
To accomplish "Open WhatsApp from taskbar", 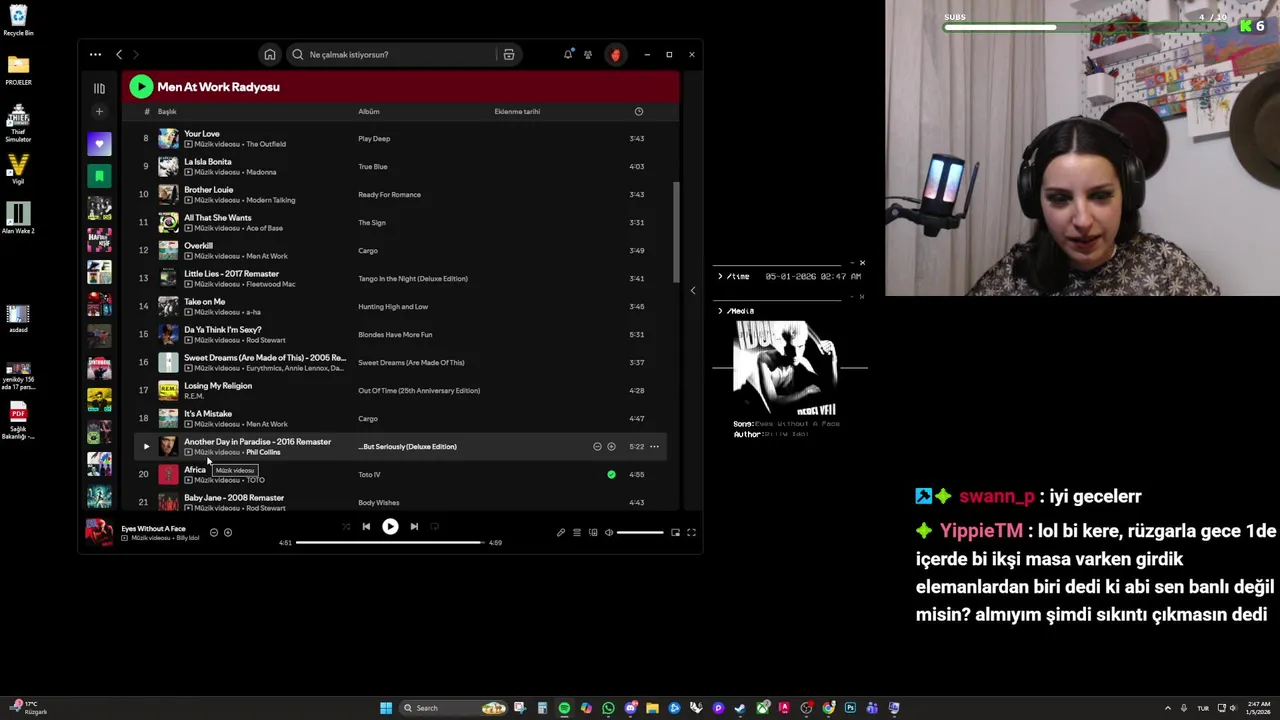I will [x=608, y=708].
